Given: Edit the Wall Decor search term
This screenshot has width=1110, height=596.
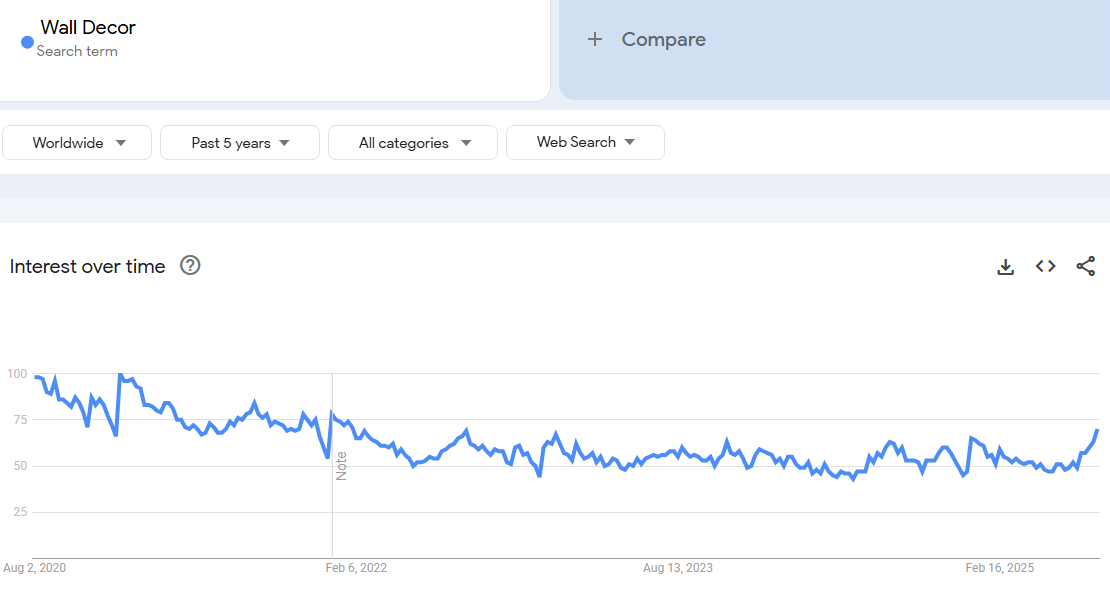Looking at the screenshot, I should pos(88,27).
